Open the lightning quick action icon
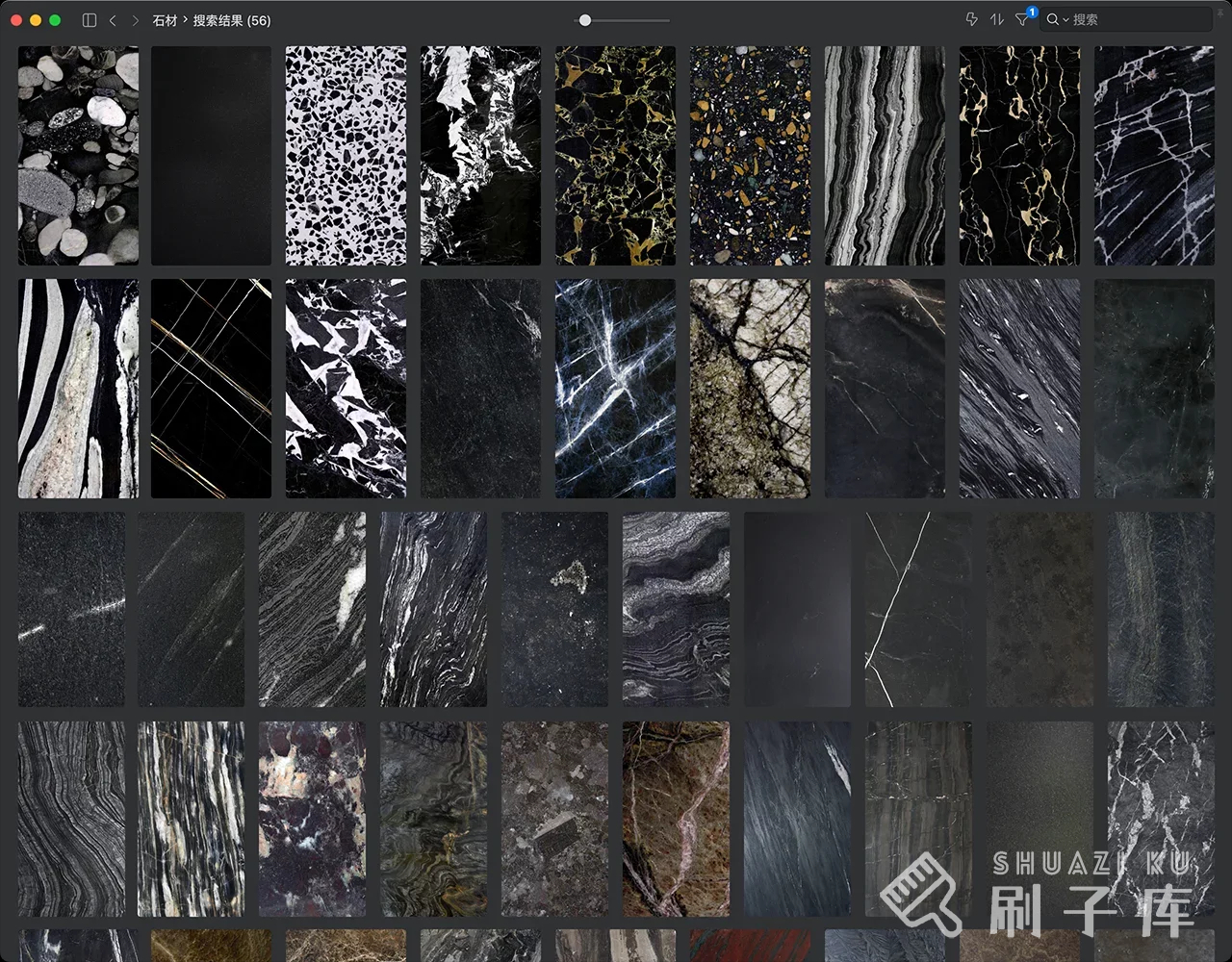This screenshot has width=1232, height=962. click(x=971, y=20)
